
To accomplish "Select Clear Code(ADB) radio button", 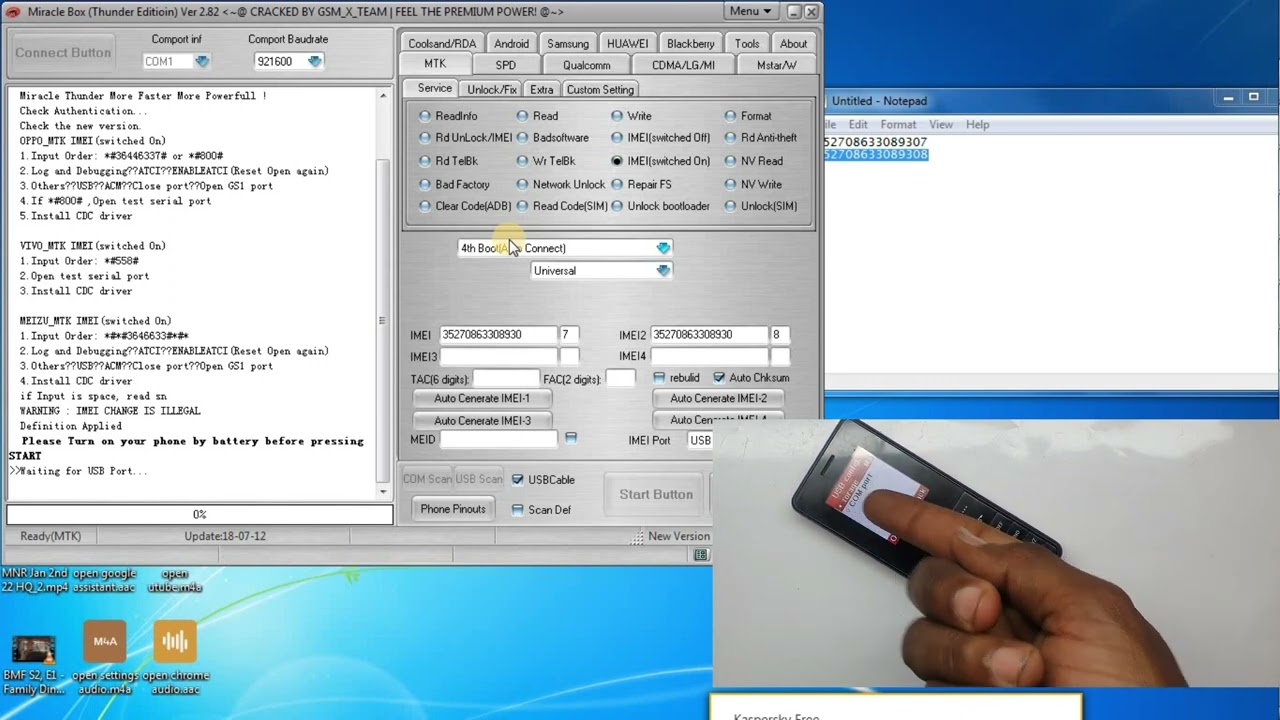I will coord(425,206).
